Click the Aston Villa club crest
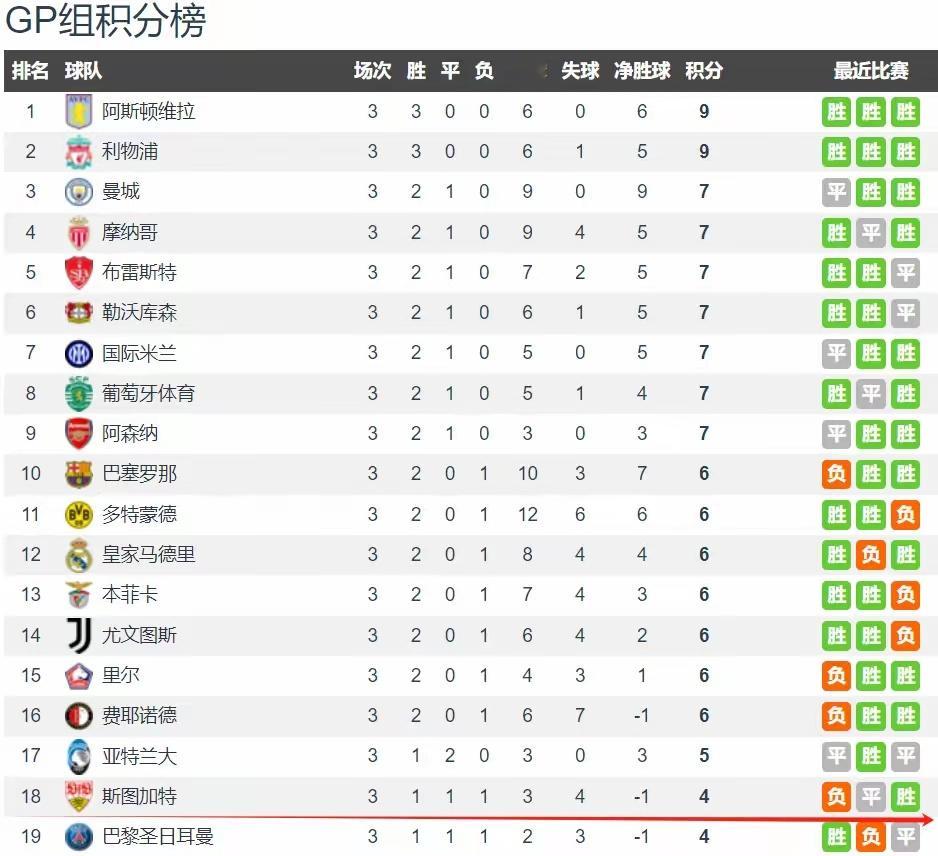 coord(78,111)
